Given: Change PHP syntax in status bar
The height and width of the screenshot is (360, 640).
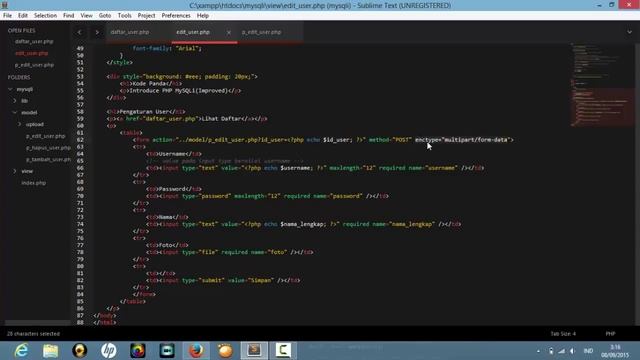Looking at the screenshot, I should tap(610, 333).
